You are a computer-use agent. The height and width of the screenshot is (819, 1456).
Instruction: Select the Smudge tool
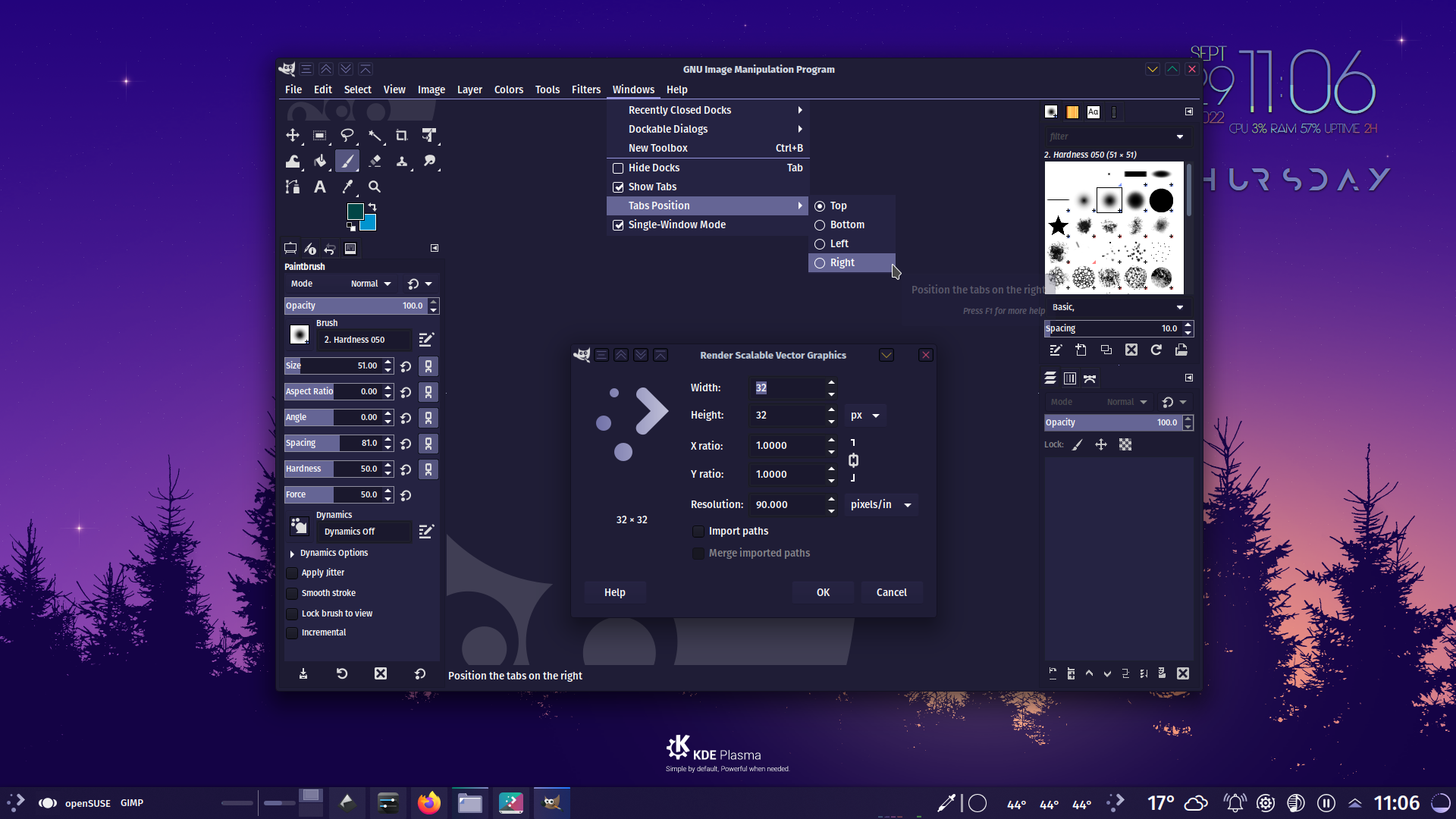429,161
